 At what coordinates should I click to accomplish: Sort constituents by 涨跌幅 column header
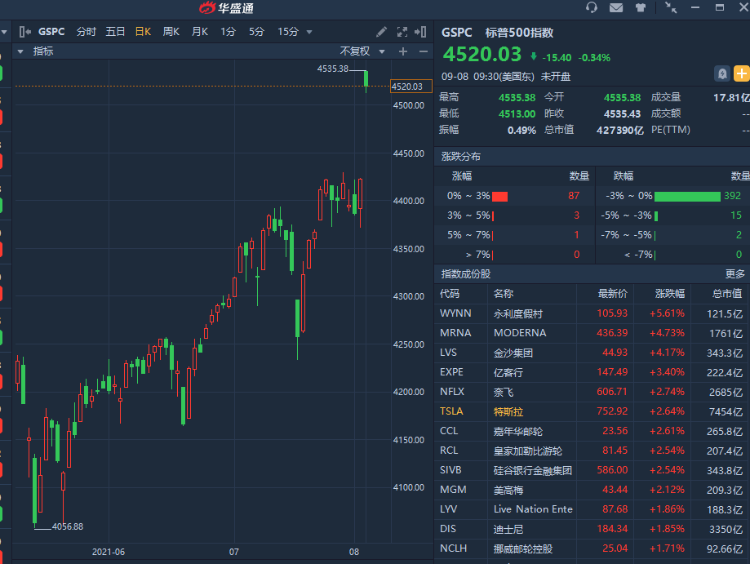(669, 294)
